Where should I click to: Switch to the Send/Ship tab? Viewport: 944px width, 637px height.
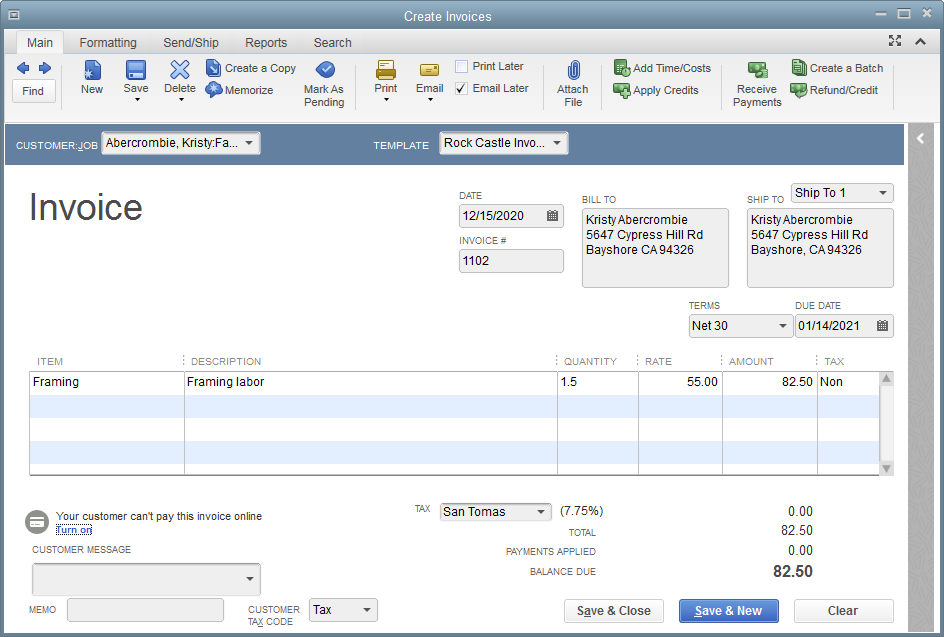(x=191, y=43)
